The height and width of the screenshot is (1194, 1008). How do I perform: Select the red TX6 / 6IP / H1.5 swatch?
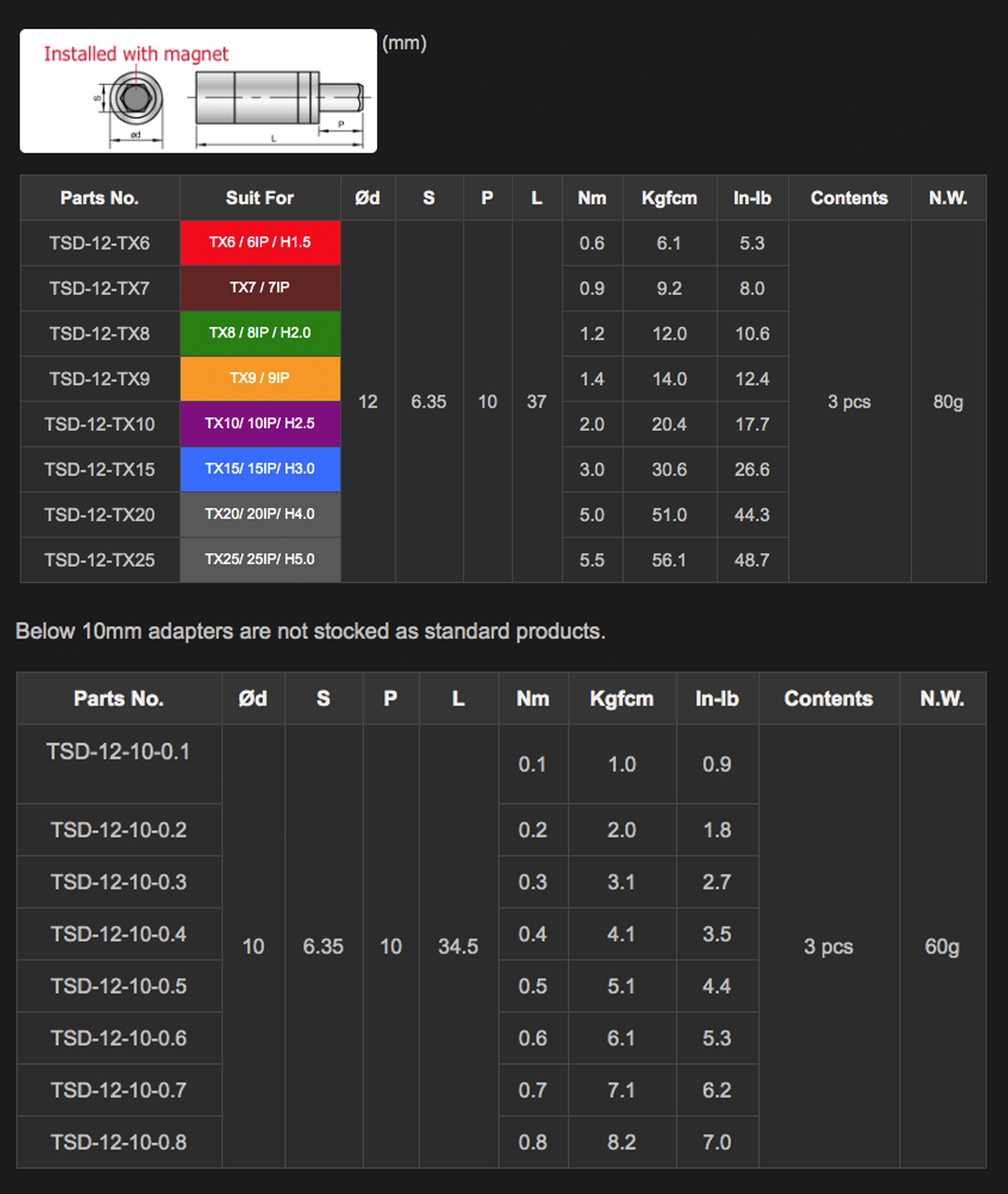click(x=260, y=242)
